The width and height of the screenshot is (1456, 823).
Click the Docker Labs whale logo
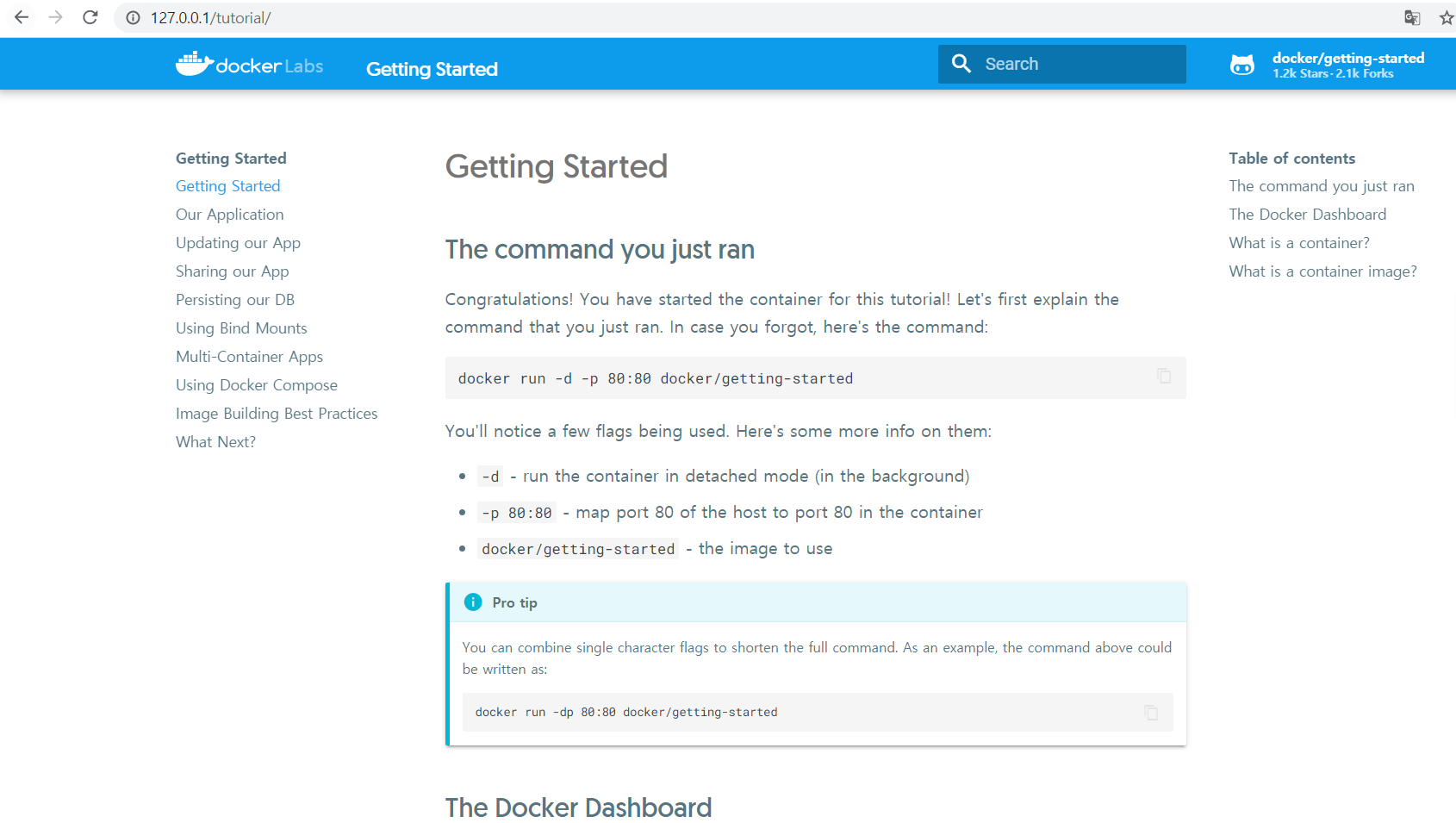(249, 65)
